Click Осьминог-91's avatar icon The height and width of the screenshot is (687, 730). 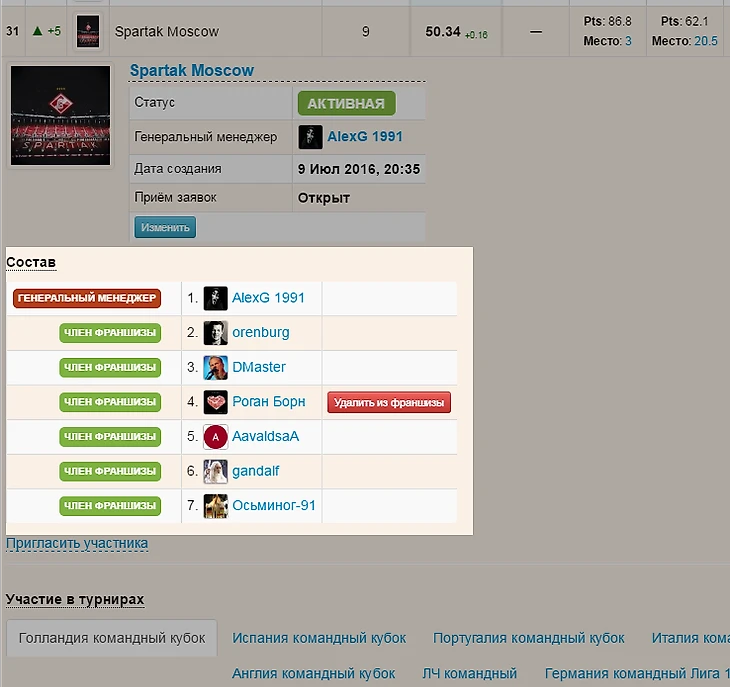pyautogui.click(x=215, y=506)
